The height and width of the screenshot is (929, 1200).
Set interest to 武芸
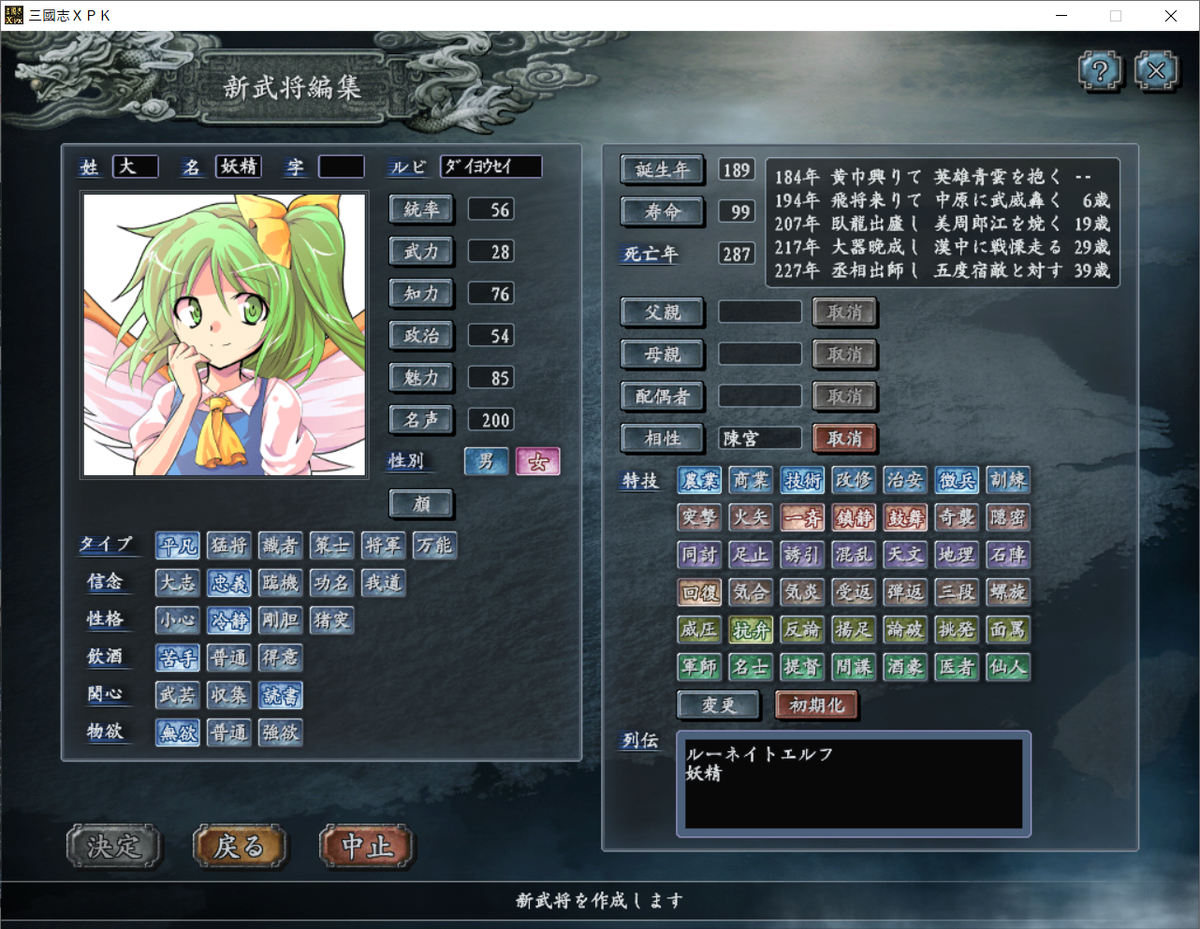pyautogui.click(x=177, y=695)
